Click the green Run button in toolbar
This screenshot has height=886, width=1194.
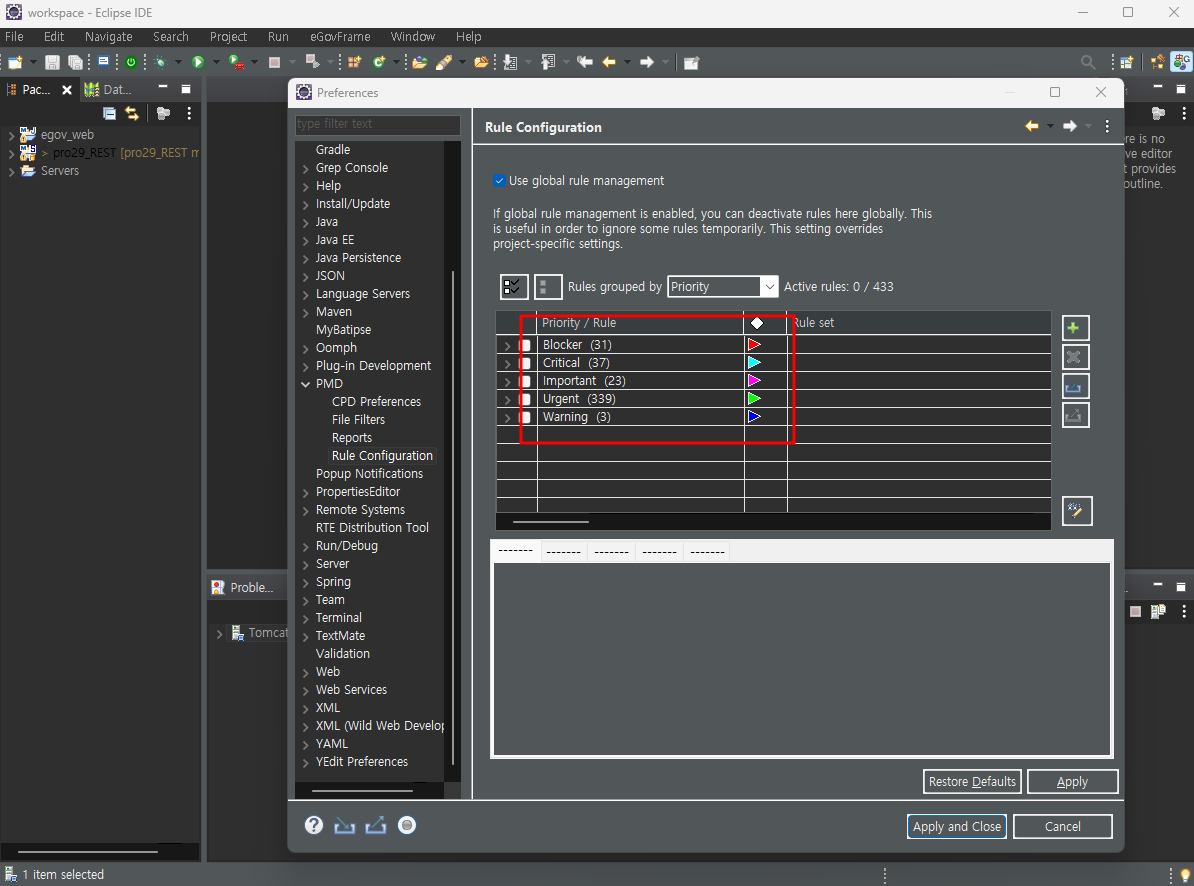coord(198,62)
